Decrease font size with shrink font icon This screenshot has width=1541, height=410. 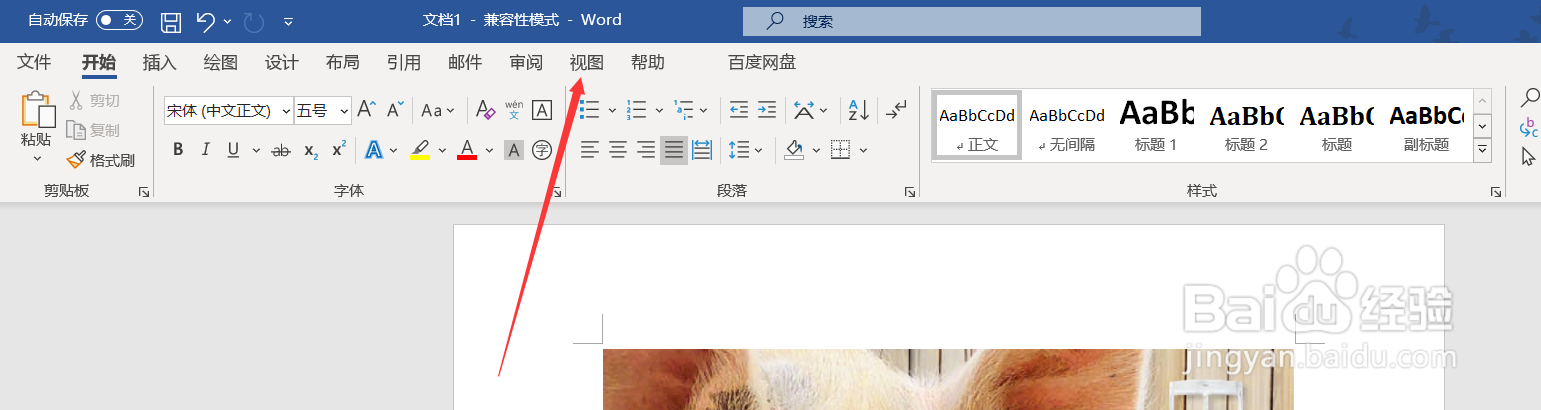pyautogui.click(x=396, y=110)
